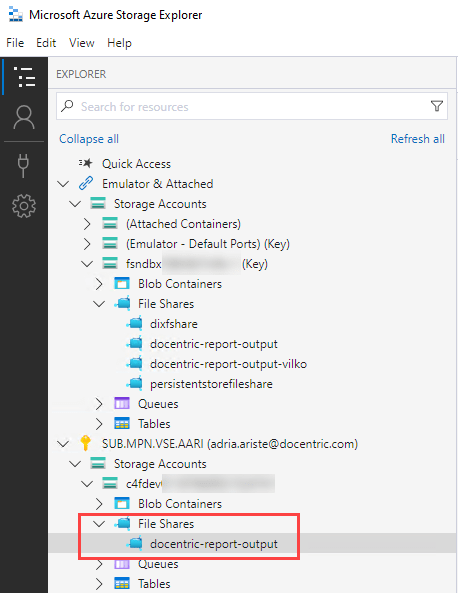Screen dimensions: 458x593
Task: Click the persistentstorefileshare share icon
Action: pyautogui.click(x=135, y=383)
